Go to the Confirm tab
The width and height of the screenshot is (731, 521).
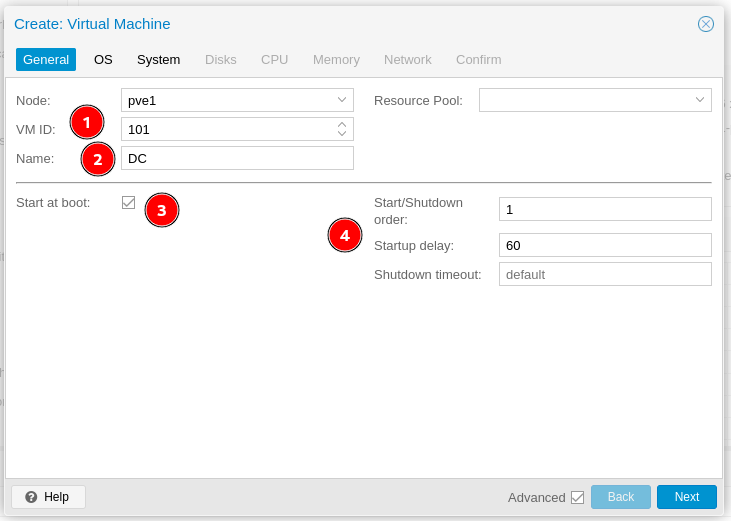click(x=478, y=60)
